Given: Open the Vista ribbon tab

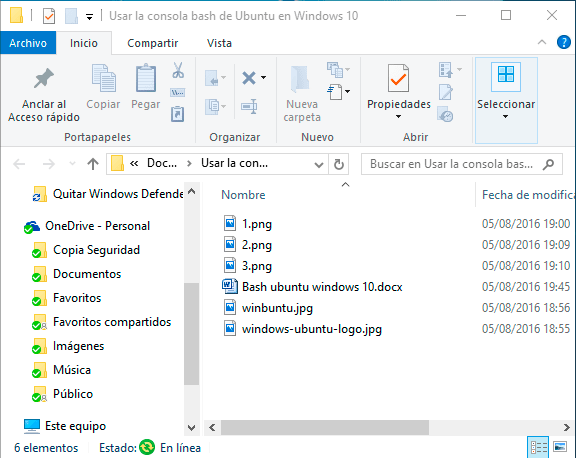Looking at the screenshot, I should 219,43.
